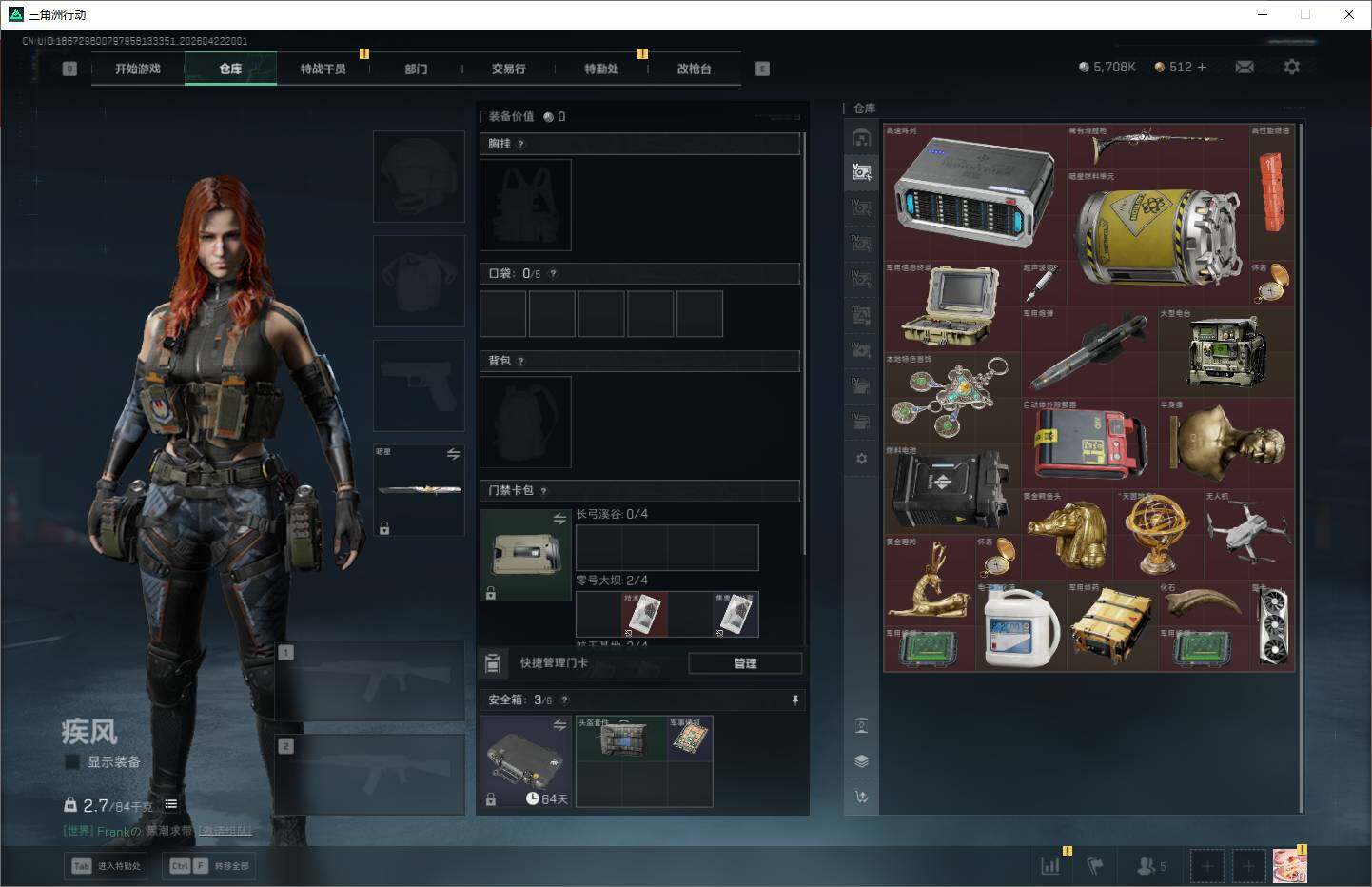Open warehouse sidebar settings gear
This screenshot has height=887, width=1372.
coord(861,458)
